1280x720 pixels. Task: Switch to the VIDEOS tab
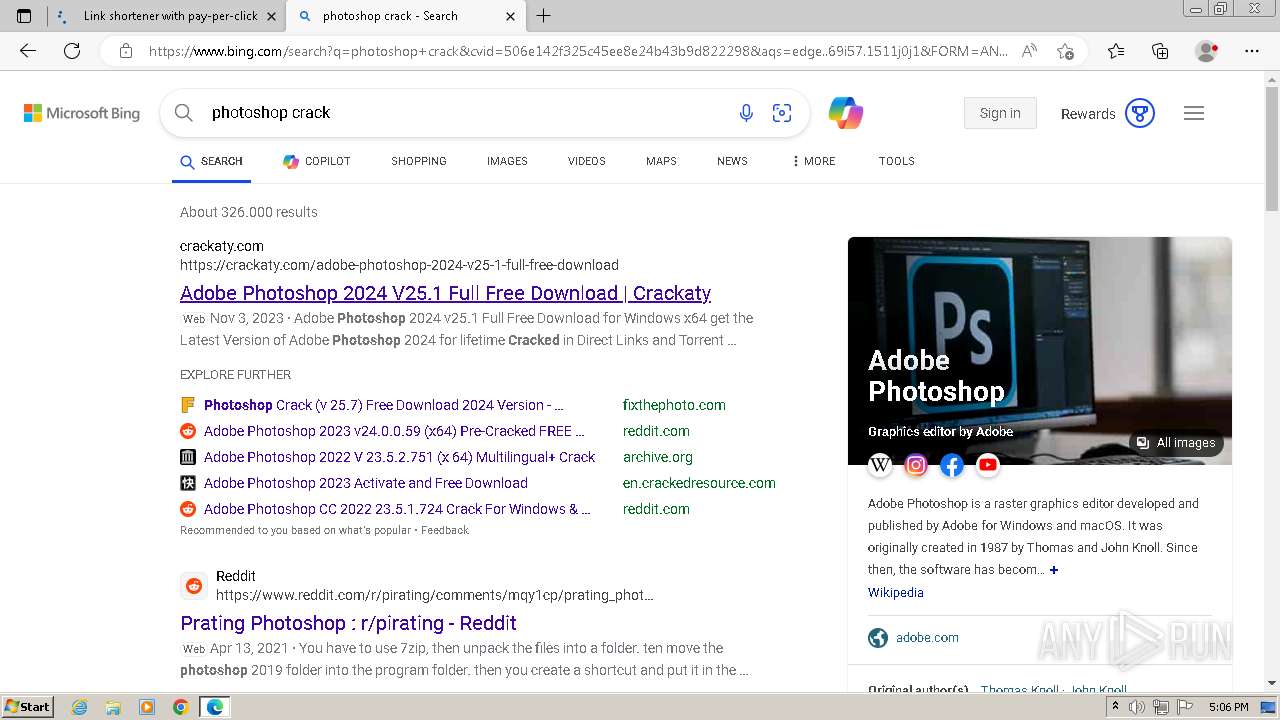point(587,161)
